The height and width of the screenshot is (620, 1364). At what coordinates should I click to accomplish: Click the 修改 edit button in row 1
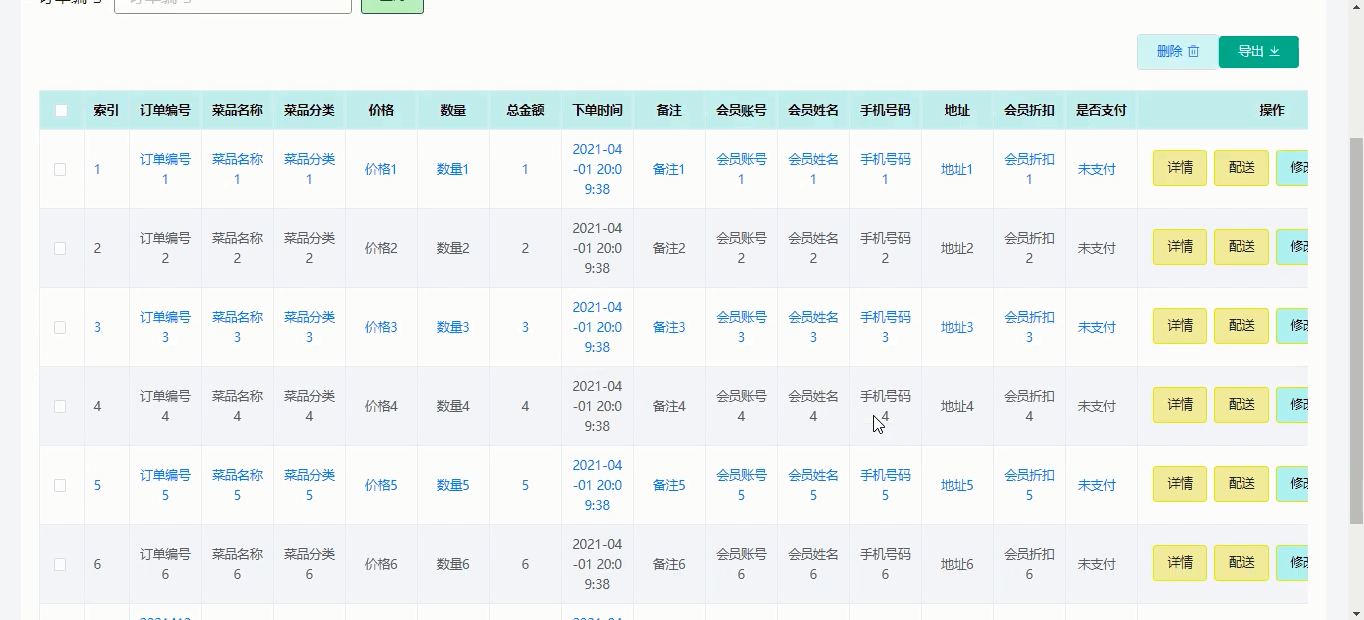coord(1292,168)
